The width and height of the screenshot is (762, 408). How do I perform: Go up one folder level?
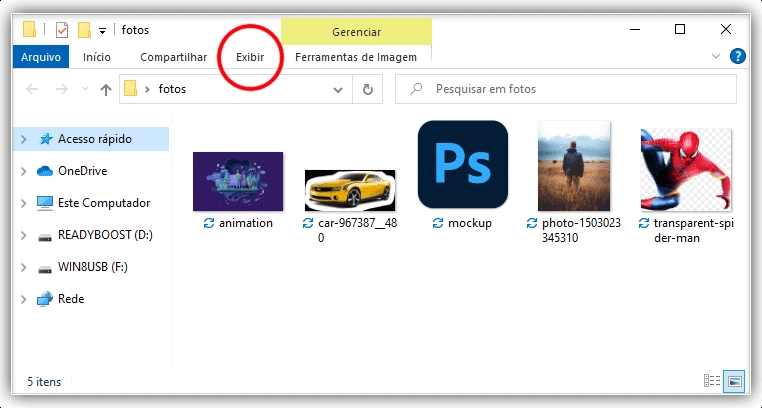coord(105,89)
